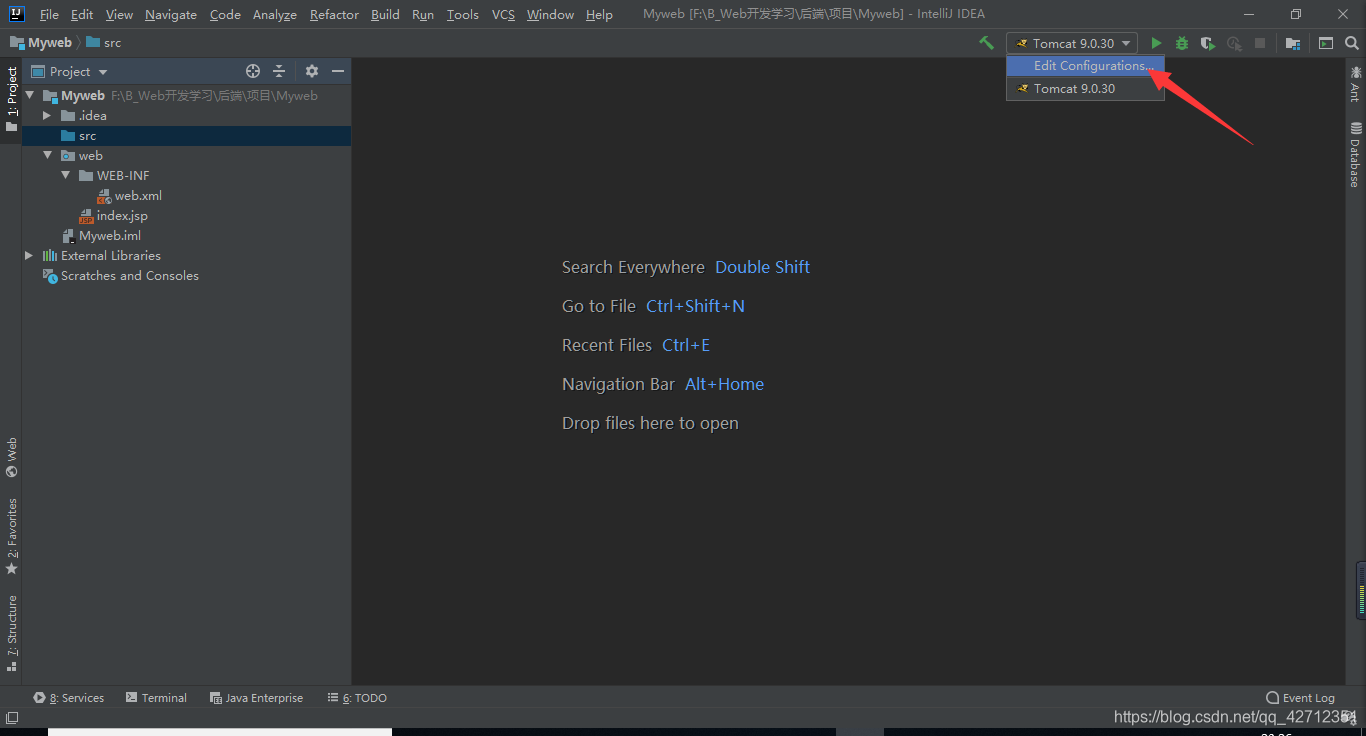
Task: Collapse all in Project panel icon
Action: click(279, 71)
